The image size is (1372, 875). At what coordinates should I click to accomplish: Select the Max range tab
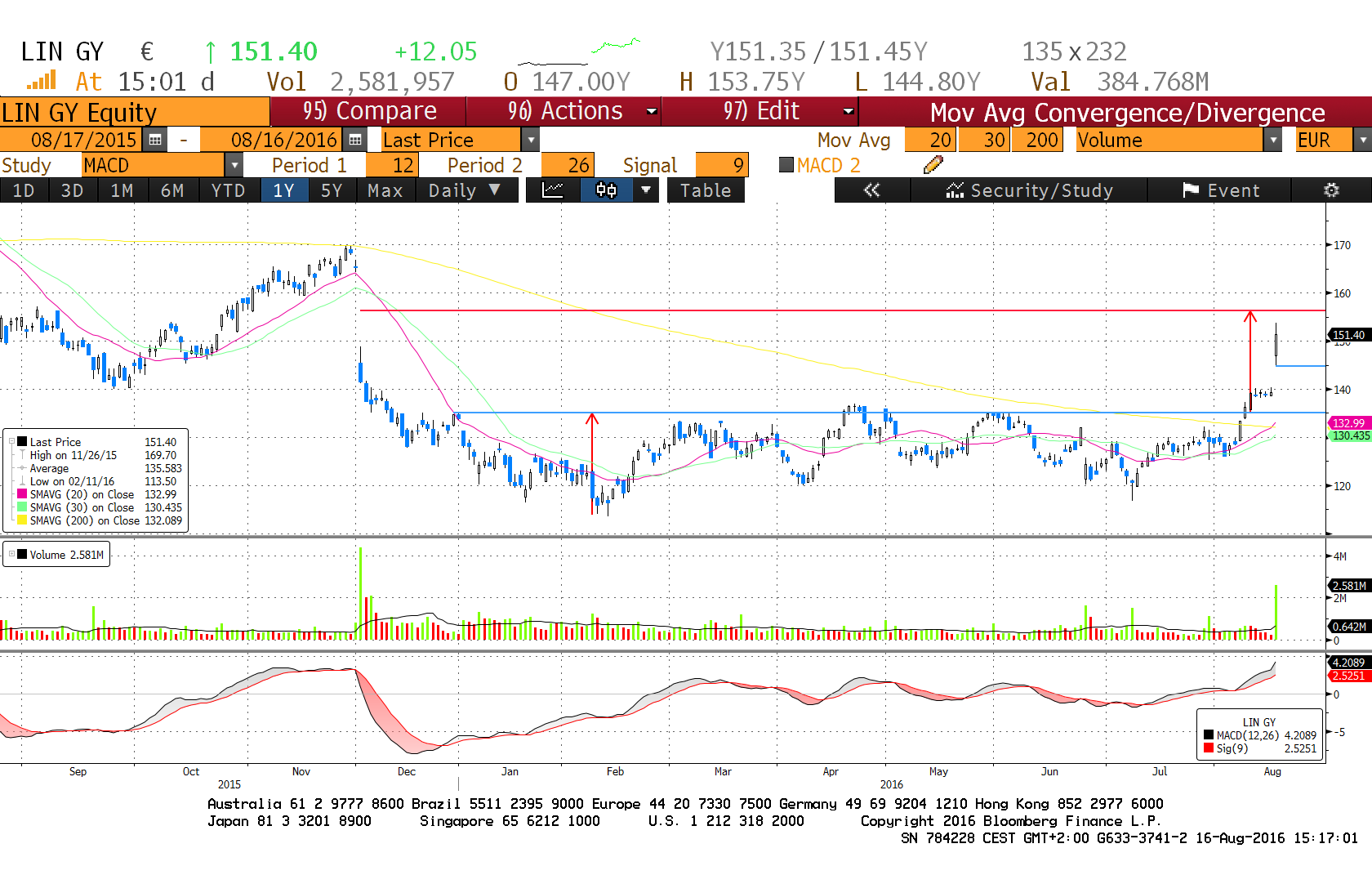pos(385,190)
